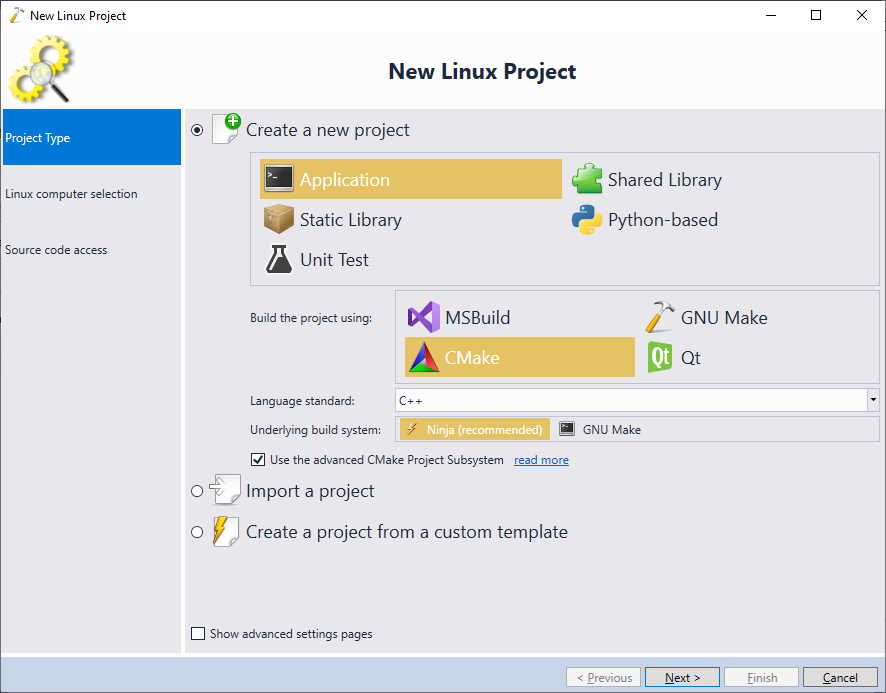Click the Next button
Viewport: 886px width, 693px height.
click(682, 677)
